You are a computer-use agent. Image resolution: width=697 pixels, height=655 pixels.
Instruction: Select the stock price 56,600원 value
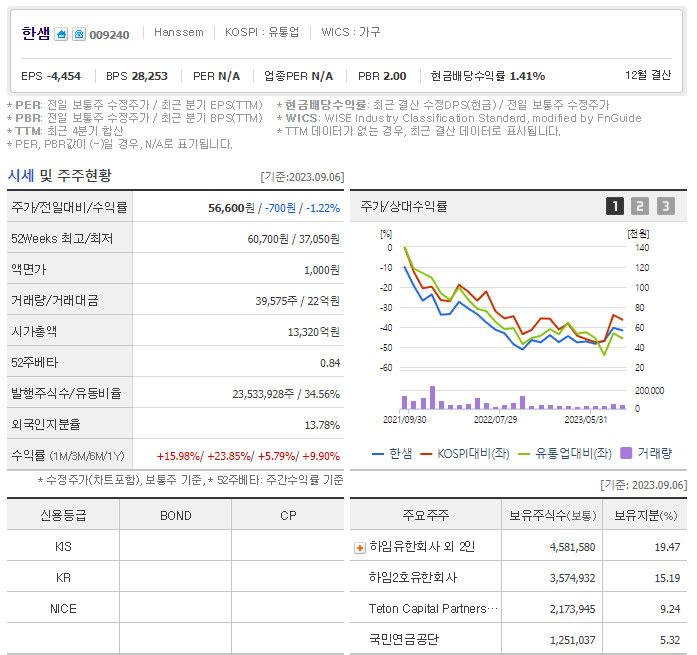click(x=231, y=208)
